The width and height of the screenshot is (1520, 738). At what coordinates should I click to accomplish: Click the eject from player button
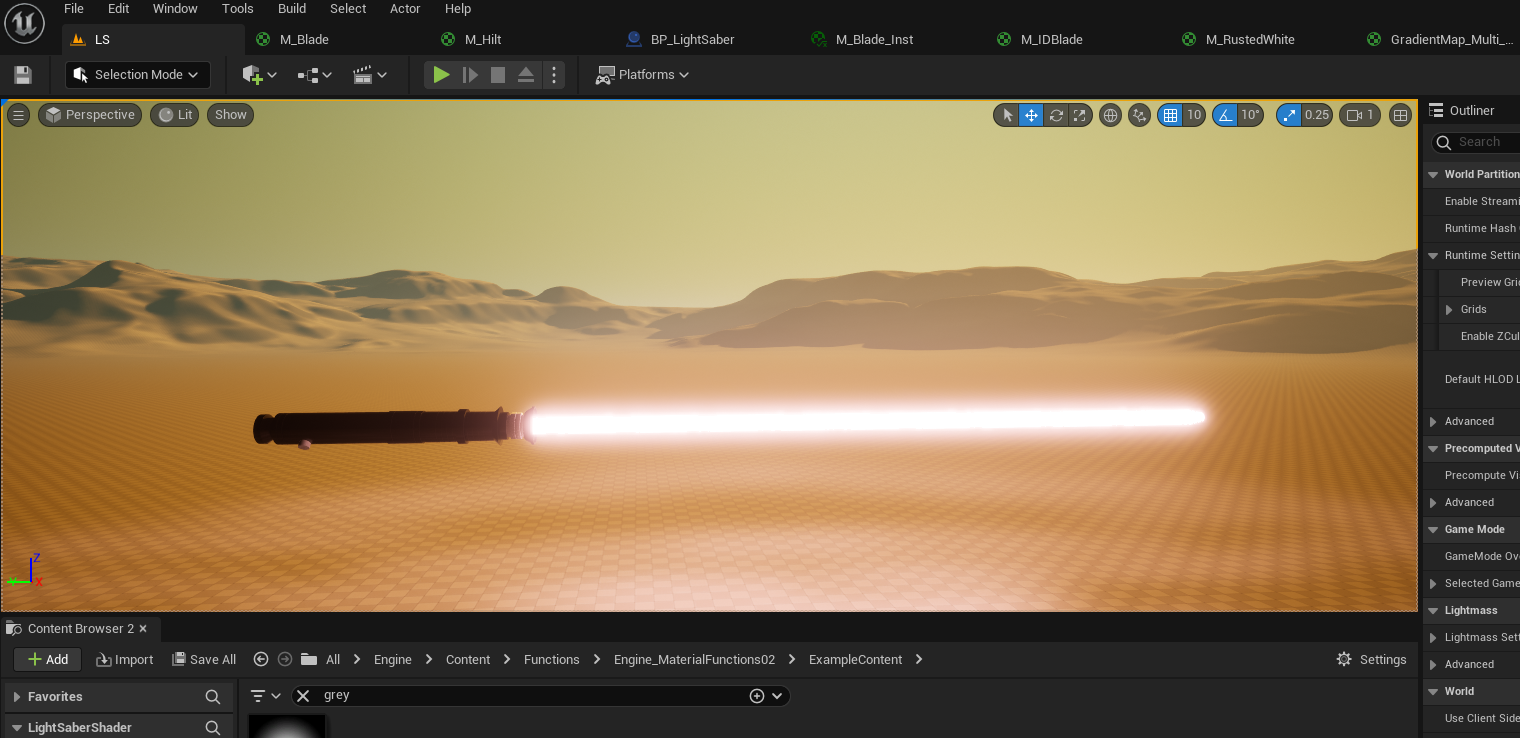(526, 75)
